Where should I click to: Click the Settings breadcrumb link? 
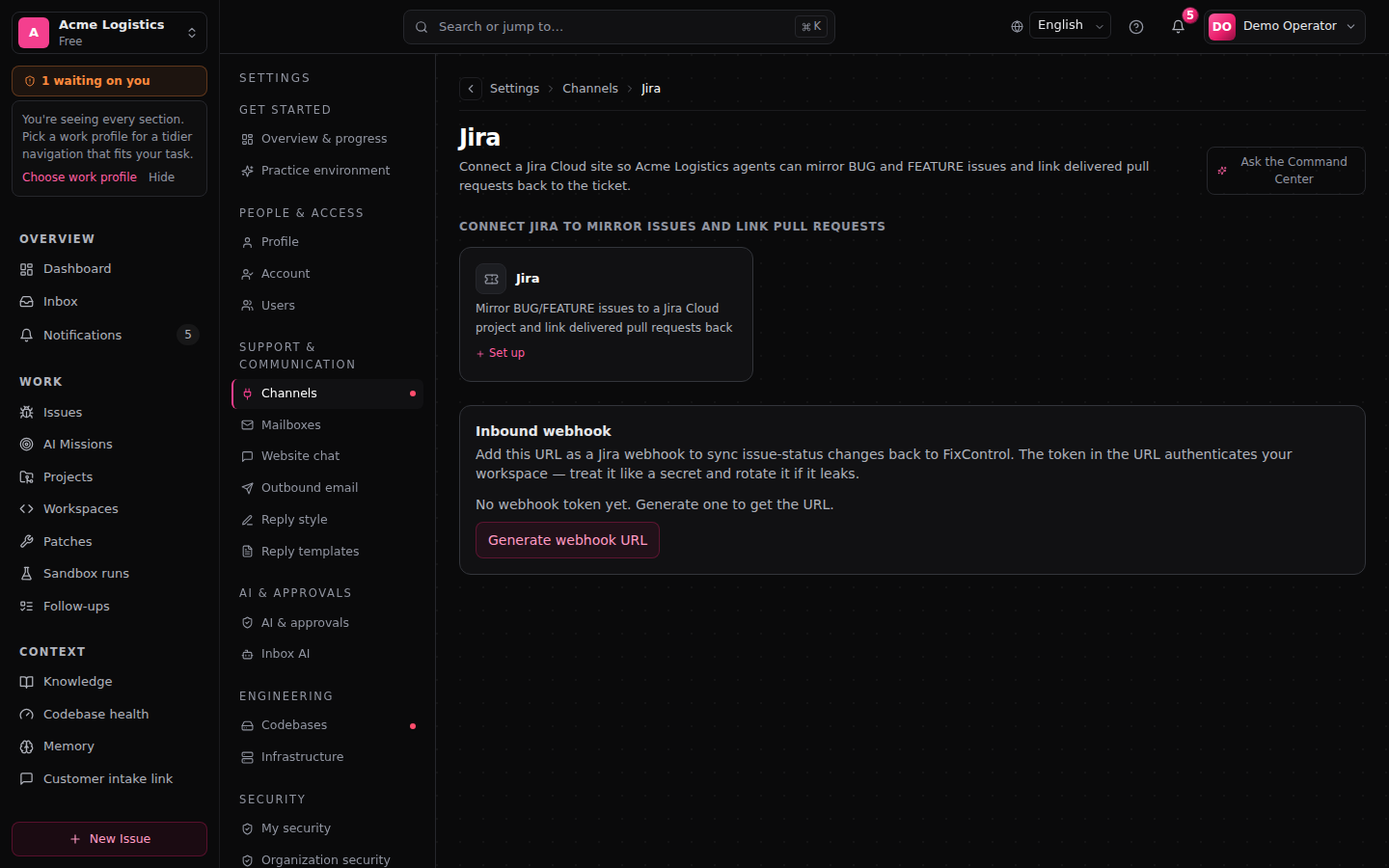pos(515,89)
